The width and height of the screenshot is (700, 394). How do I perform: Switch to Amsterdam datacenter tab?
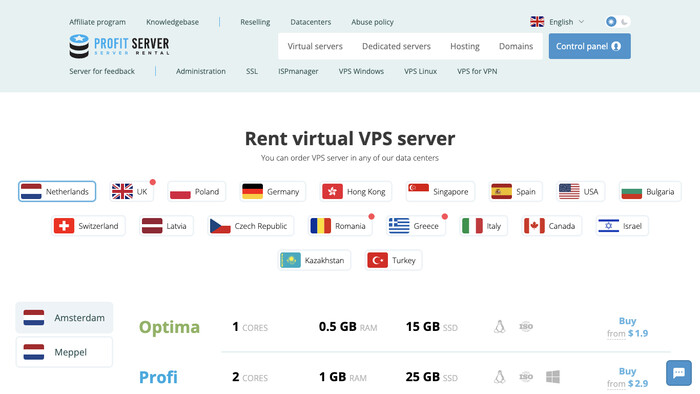pyautogui.click(x=64, y=318)
